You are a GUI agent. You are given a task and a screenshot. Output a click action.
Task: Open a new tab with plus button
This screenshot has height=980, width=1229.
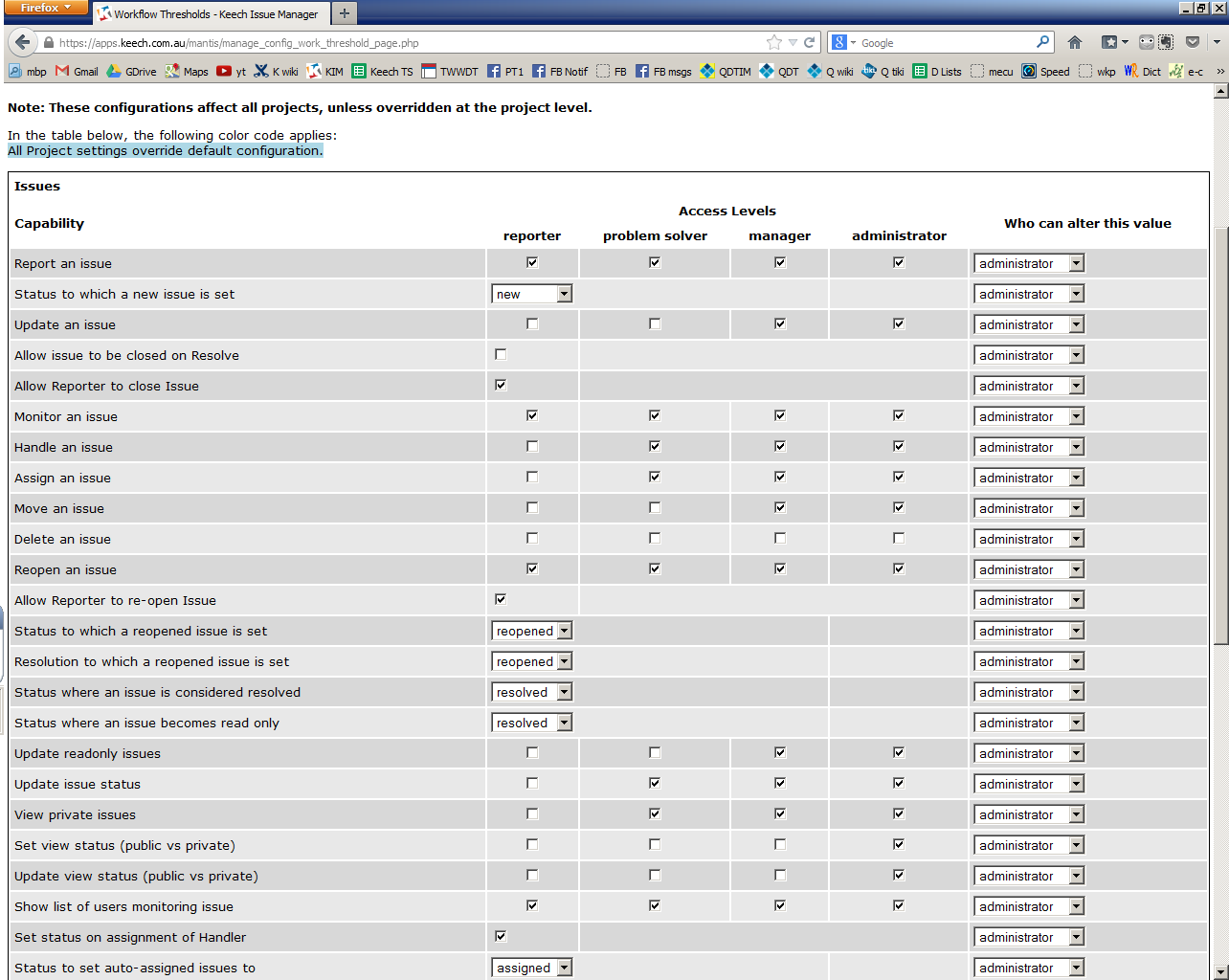345,13
